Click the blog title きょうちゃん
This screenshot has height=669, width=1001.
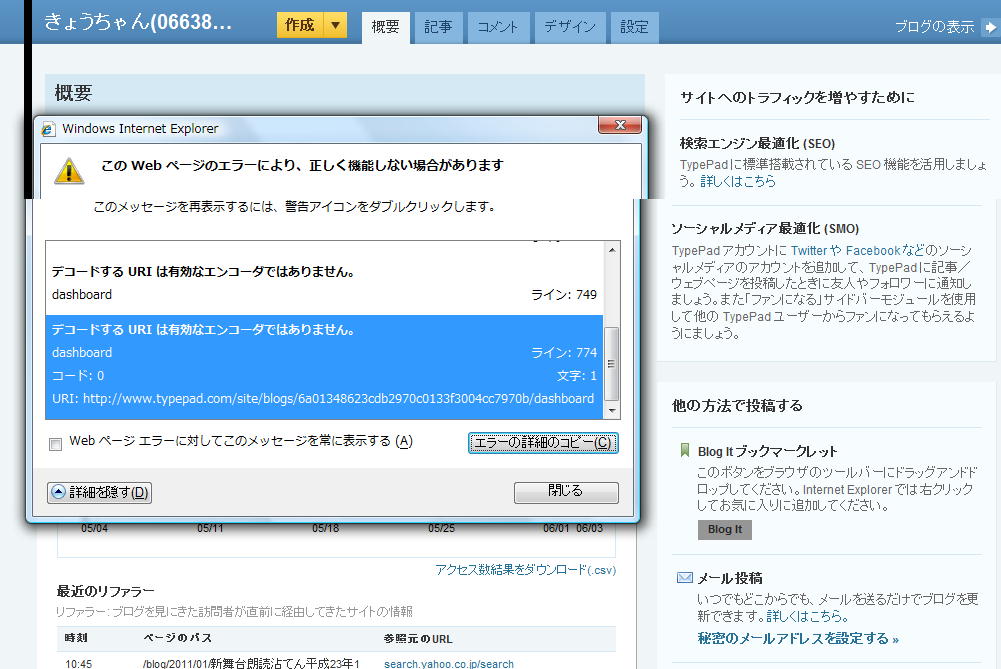click(137, 22)
